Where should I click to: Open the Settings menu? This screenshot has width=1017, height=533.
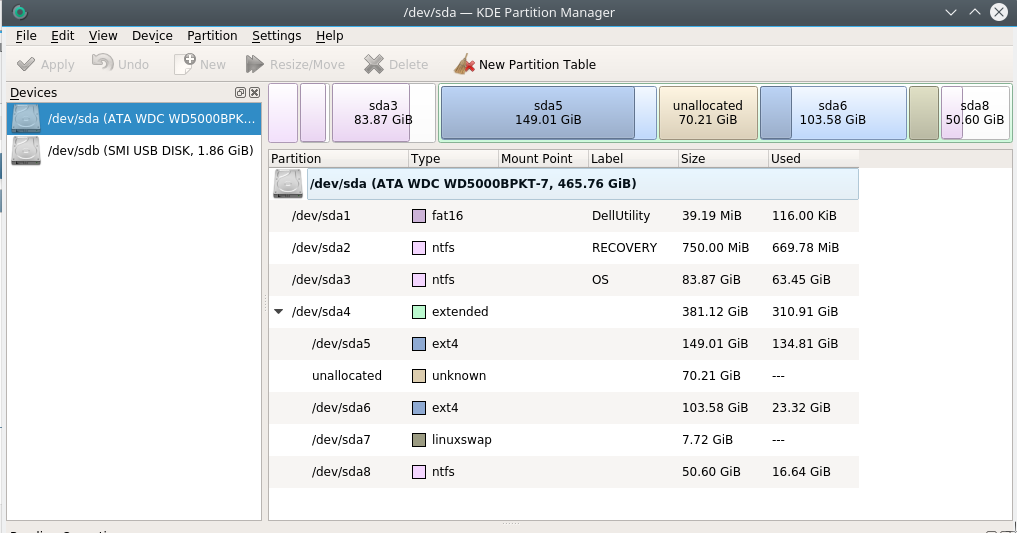pyautogui.click(x=276, y=36)
